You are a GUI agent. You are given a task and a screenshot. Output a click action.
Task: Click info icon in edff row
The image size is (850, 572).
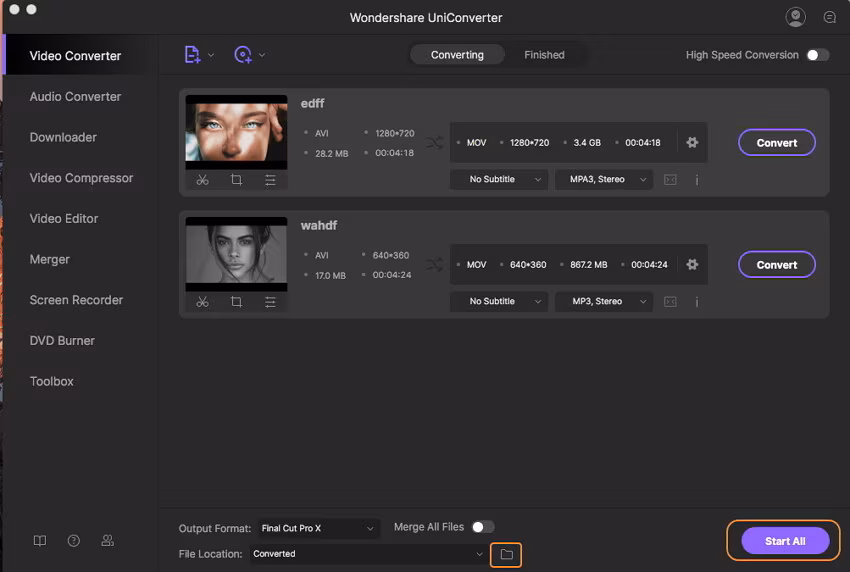pyautogui.click(x=697, y=179)
